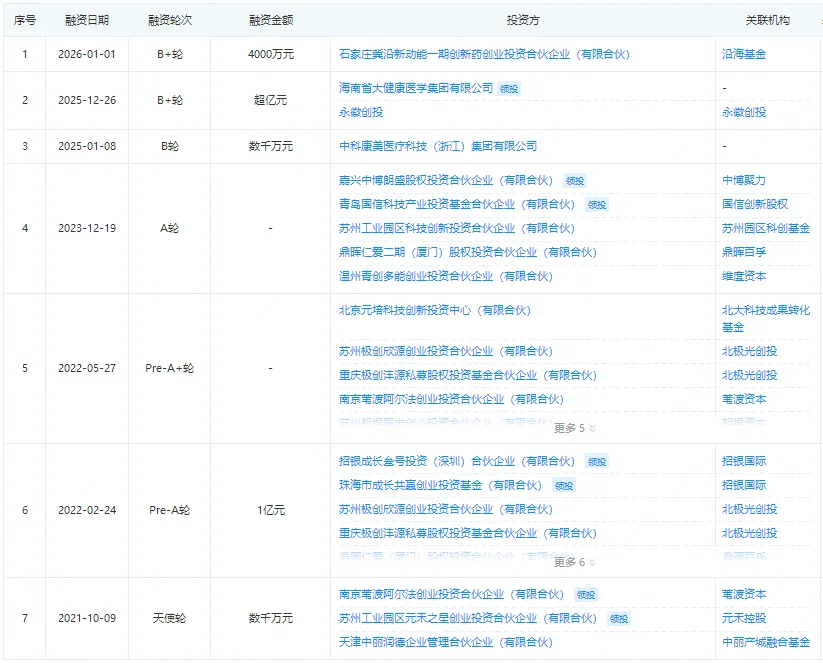
Task: Open 鼎晖仁爱二期（厦门）股权投资合伙企业 link
Action: (468, 252)
